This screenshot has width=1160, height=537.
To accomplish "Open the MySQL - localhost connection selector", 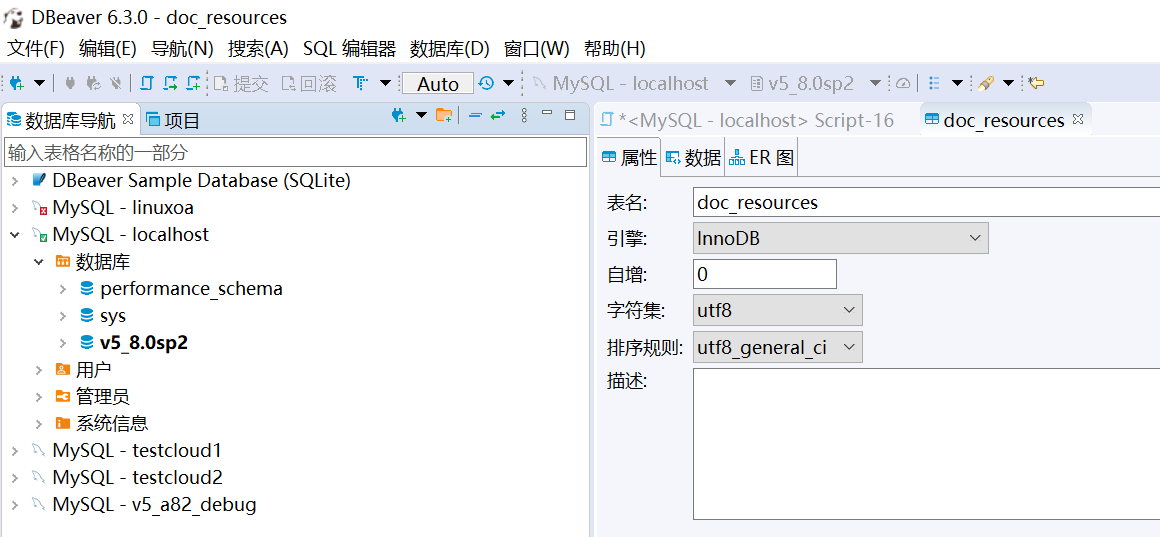I will (635, 84).
